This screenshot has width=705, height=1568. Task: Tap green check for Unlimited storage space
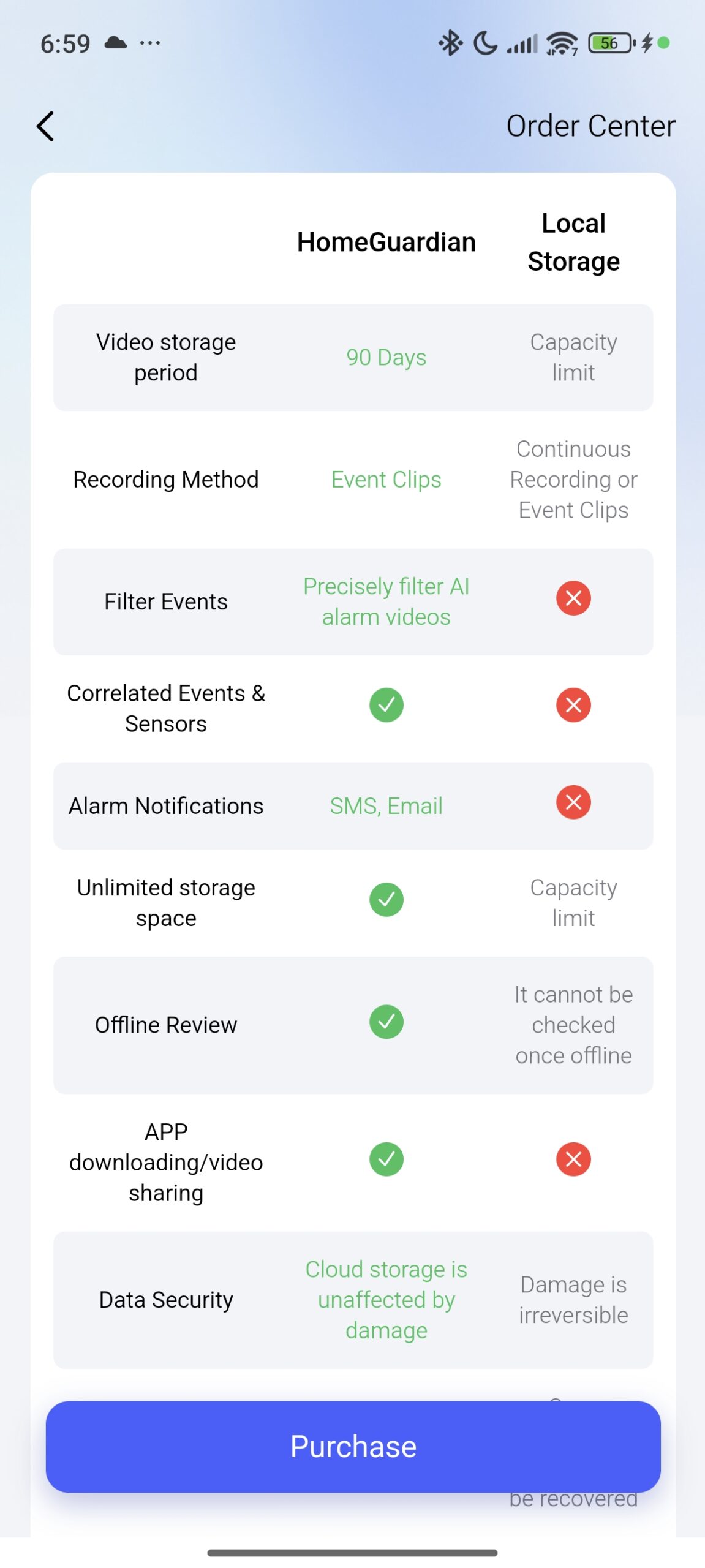click(386, 899)
